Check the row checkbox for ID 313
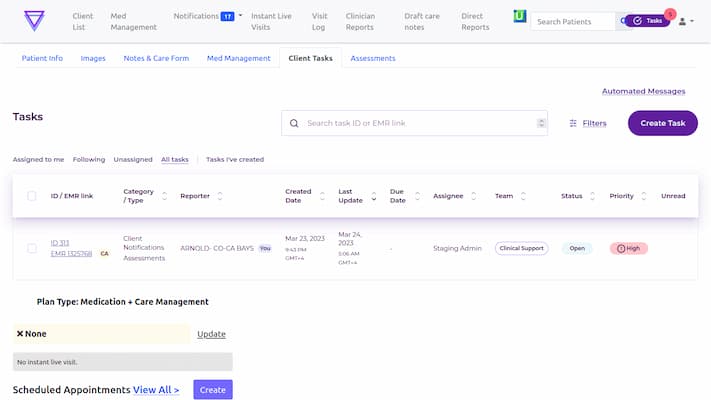This screenshot has width=711, height=400. (32, 249)
